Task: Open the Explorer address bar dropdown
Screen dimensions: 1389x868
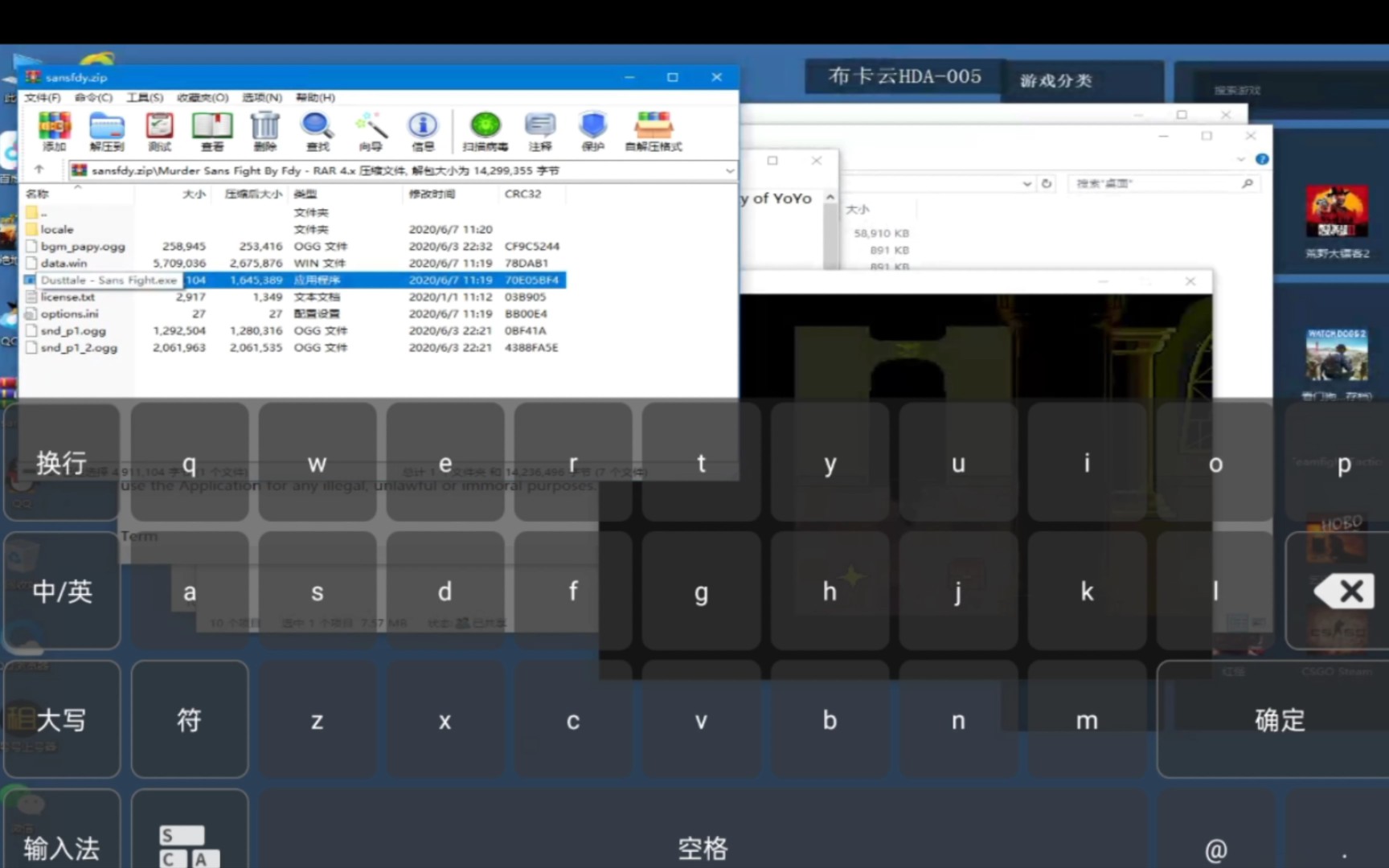Action: pos(1027,183)
